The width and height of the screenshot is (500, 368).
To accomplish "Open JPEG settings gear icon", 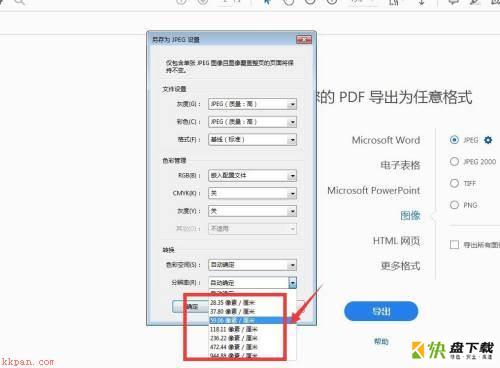I will (488, 140).
